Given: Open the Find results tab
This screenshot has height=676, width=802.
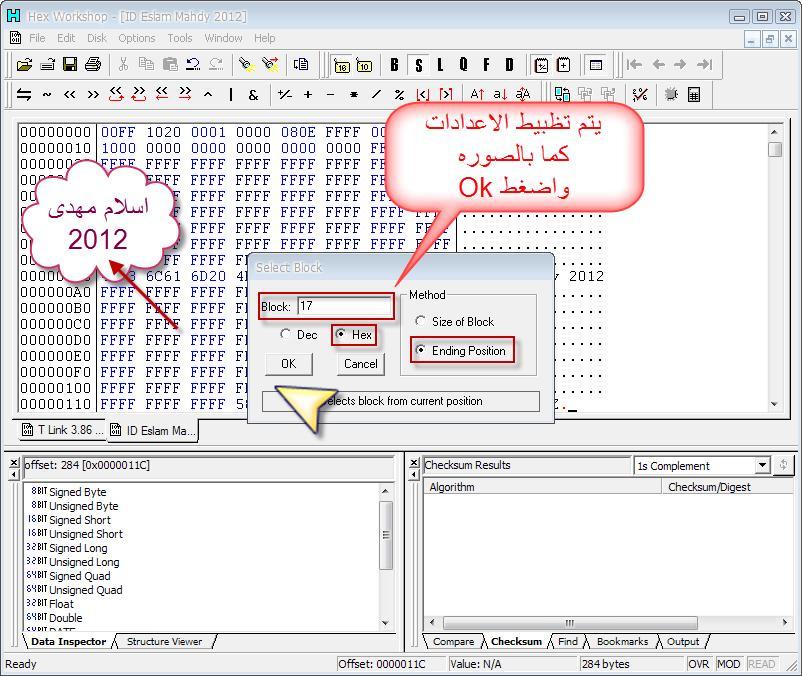Looking at the screenshot, I should click(568, 641).
